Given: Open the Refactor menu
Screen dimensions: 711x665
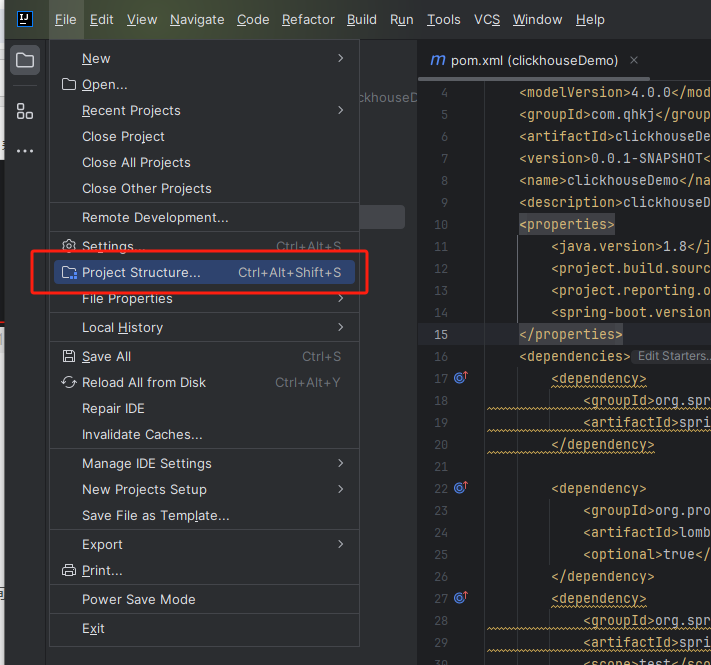Looking at the screenshot, I should tap(308, 19).
